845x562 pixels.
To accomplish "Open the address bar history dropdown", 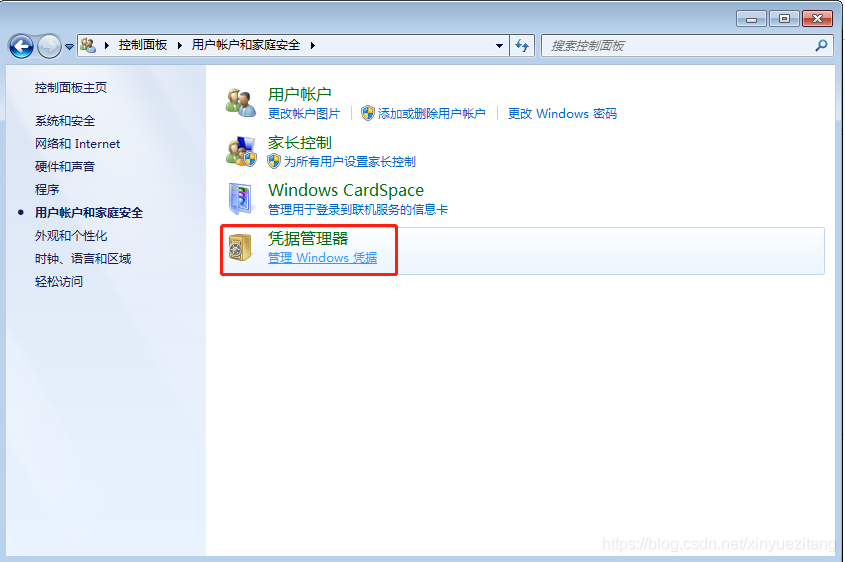I will [x=499, y=46].
